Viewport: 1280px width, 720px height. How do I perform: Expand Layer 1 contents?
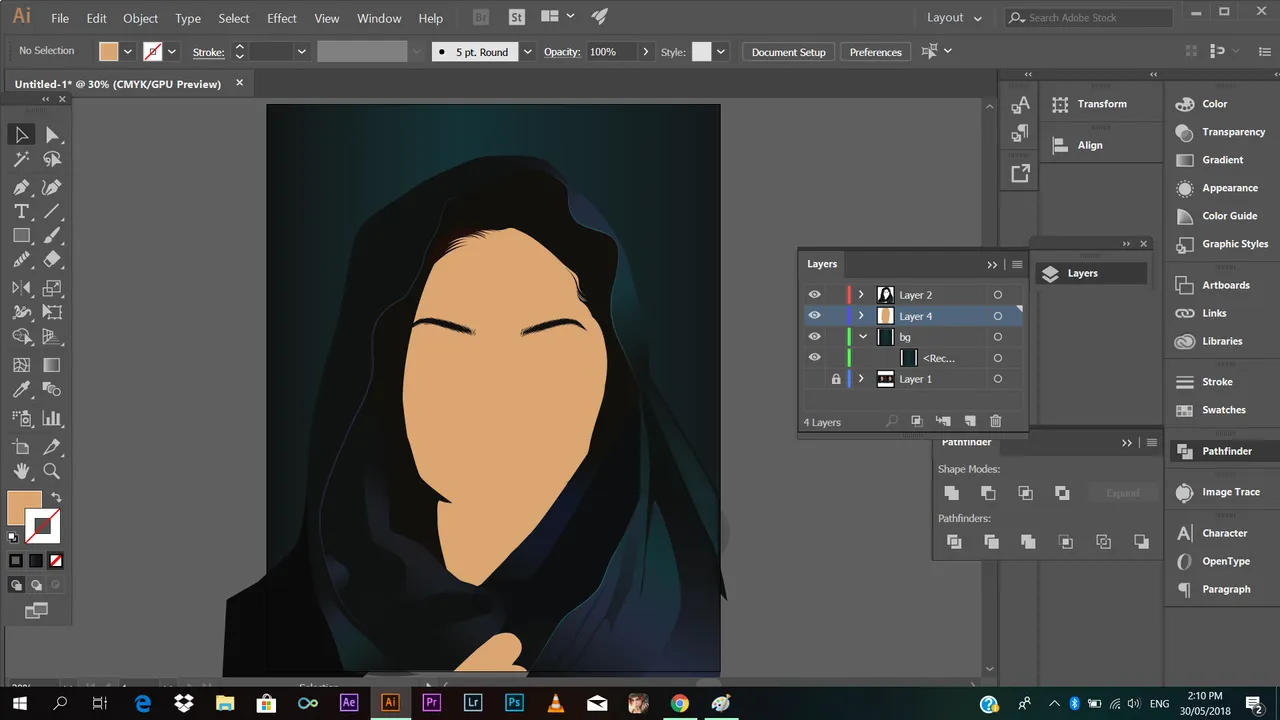tap(861, 379)
